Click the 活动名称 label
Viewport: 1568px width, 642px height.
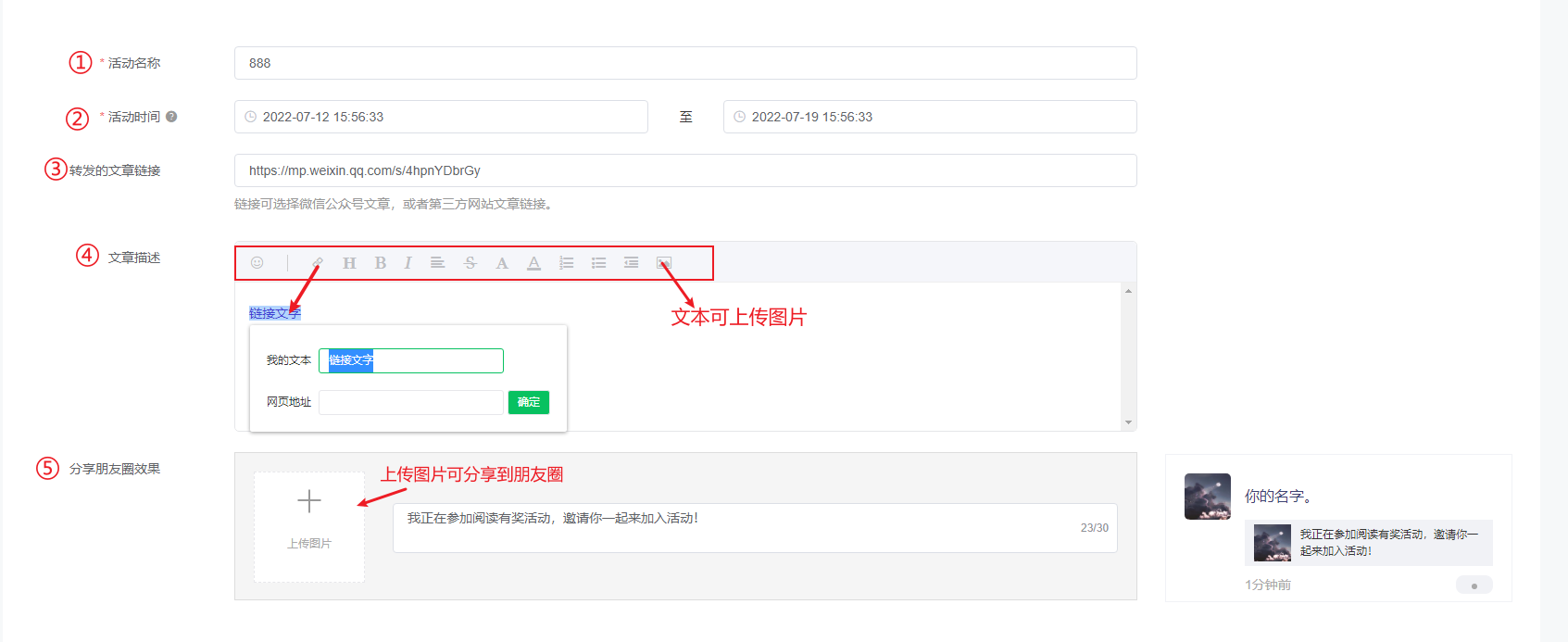click(134, 63)
